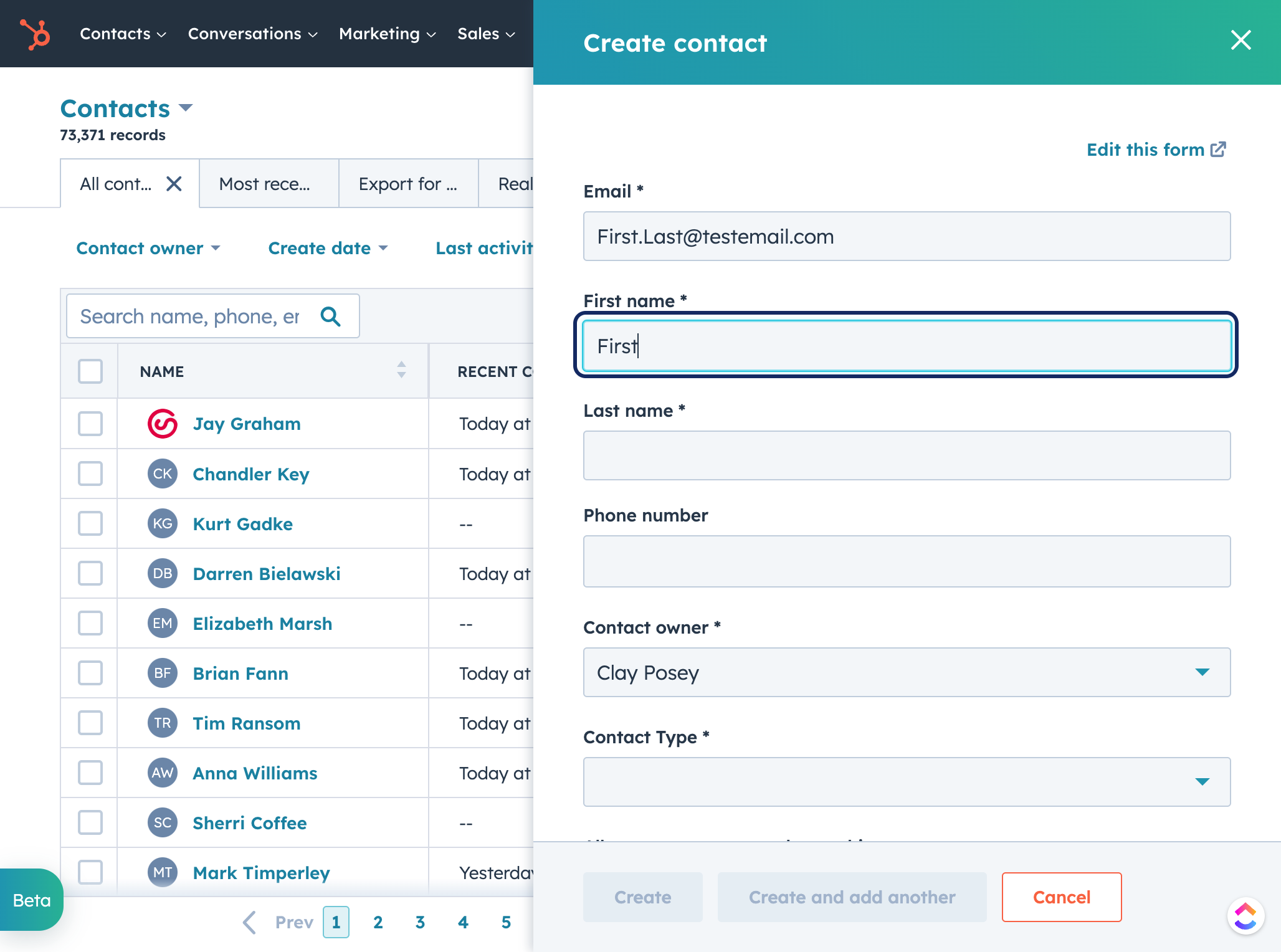Click the KG avatar for Kurt Gadke

(x=163, y=523)
